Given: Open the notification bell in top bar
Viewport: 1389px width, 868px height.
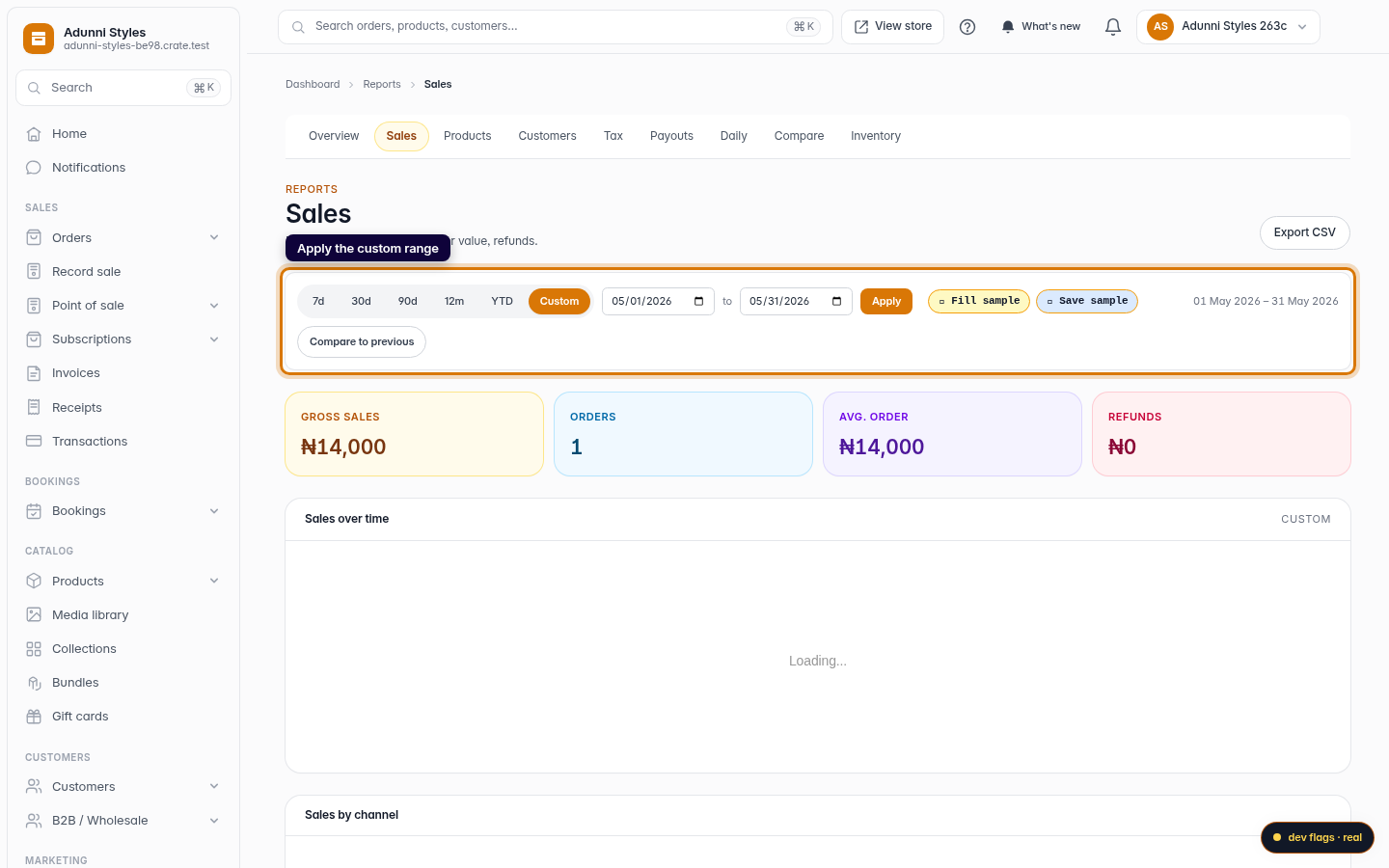Looking at the screenshot, I should tap(1113, 27).
